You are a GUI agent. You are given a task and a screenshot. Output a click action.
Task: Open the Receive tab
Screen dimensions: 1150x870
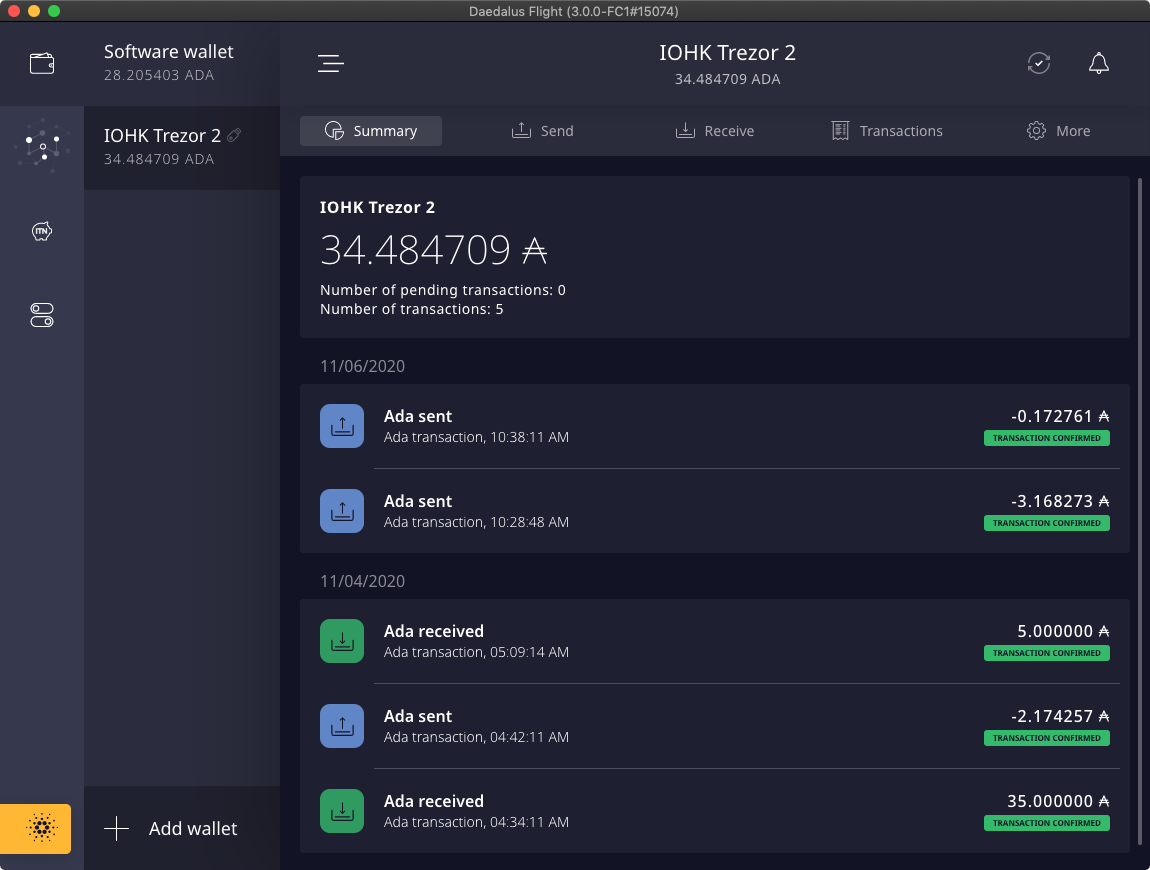pyautogui.click(x=715, y=131)
